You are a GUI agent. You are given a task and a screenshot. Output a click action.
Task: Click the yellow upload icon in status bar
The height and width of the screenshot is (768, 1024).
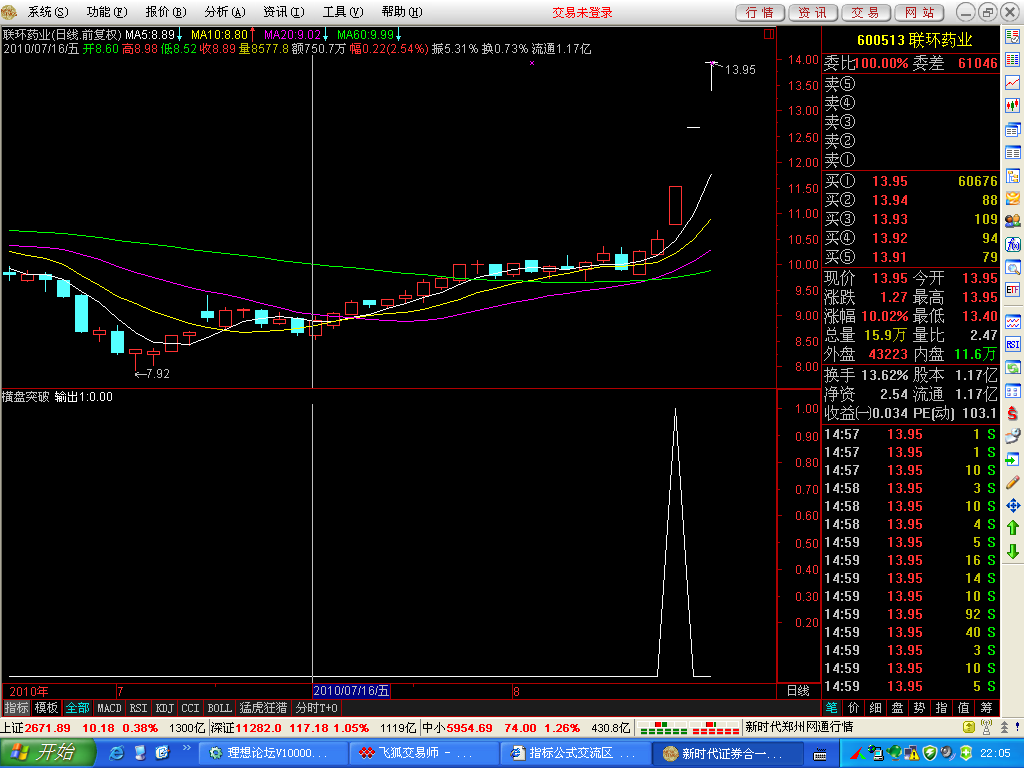click(969, 727)
